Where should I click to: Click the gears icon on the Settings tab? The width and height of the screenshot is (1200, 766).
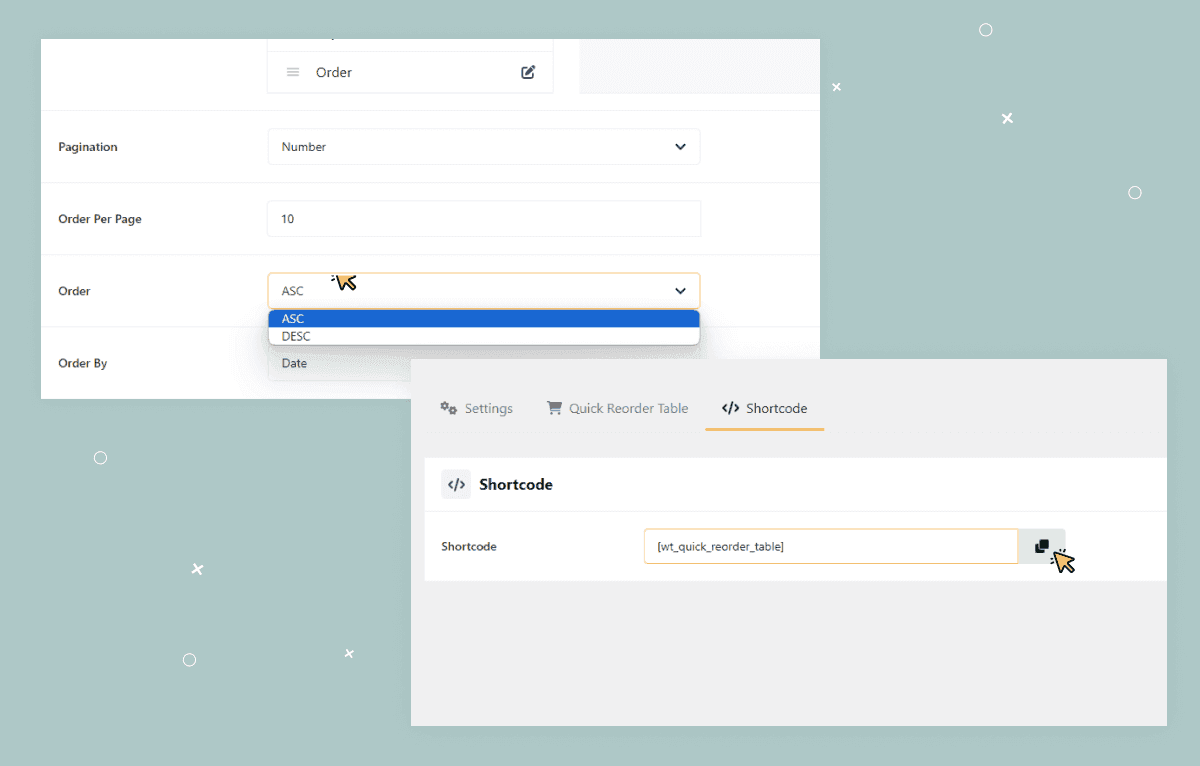[x=449, y=408]
